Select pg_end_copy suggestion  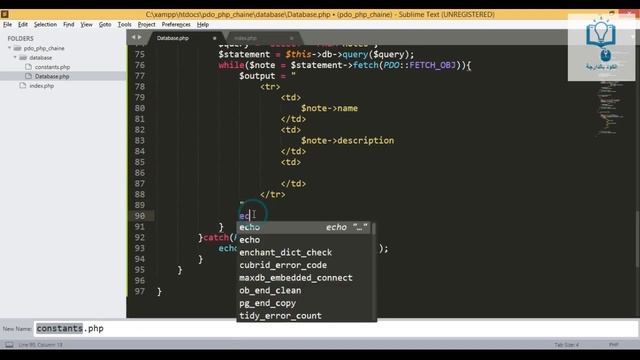[x=304, y=303]
